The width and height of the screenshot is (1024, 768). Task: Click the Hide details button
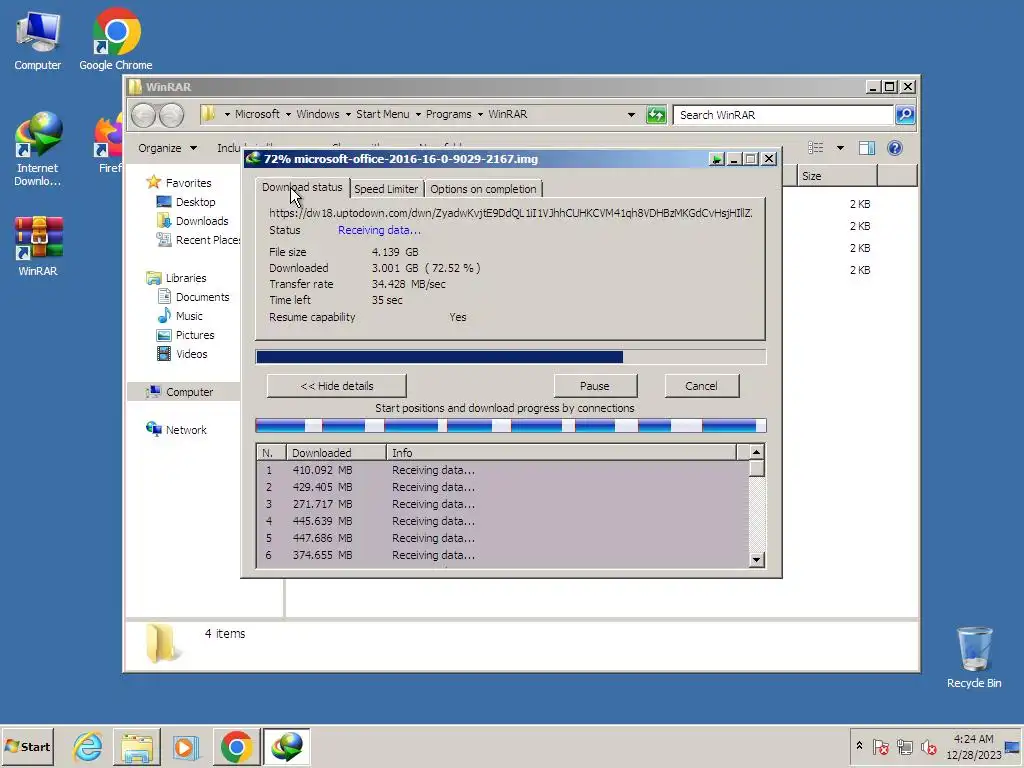[337, 386]
